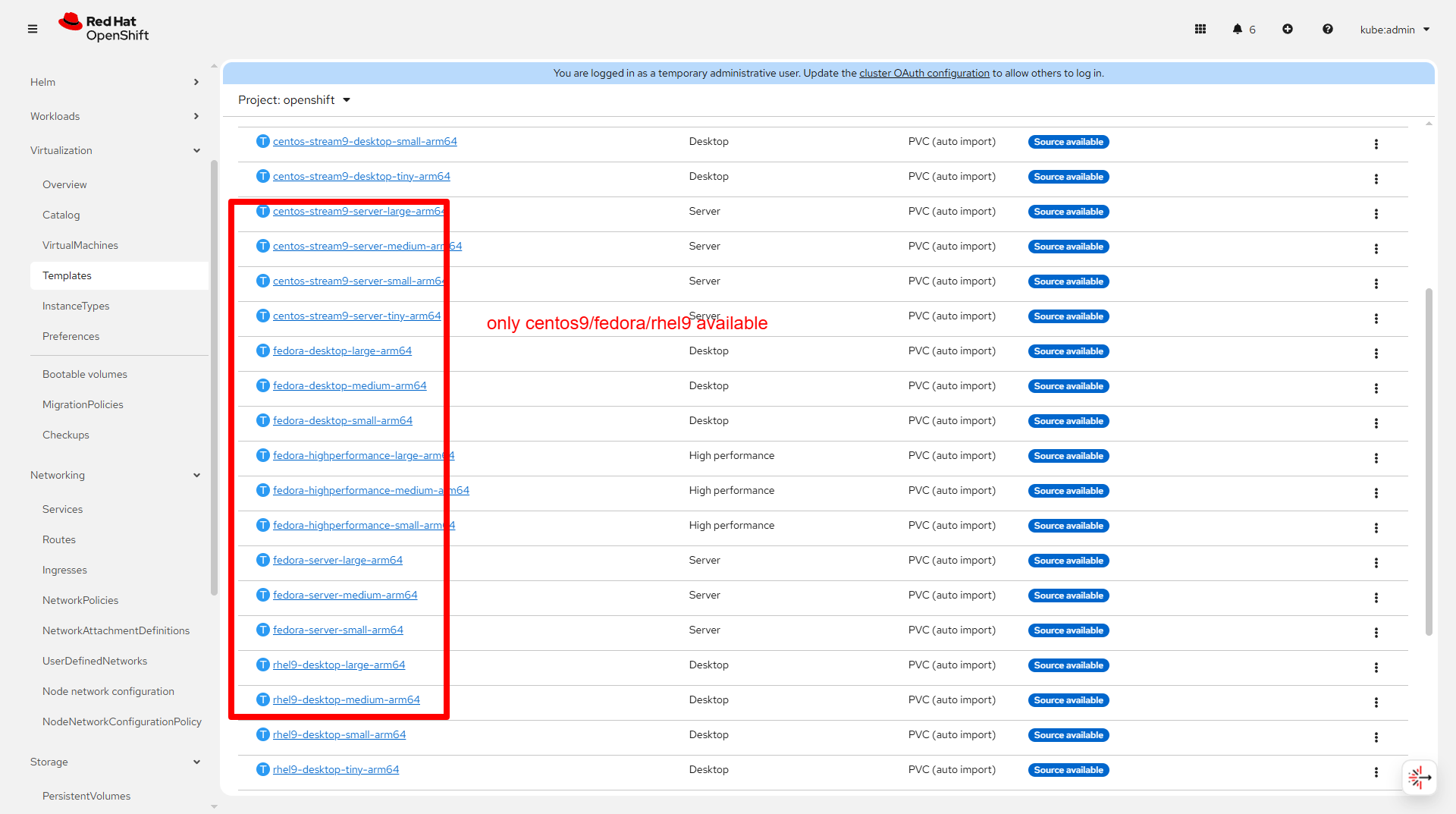Open kebab menu for fedora-server-small-arm64
The image size is (1456, 814).
(1376, 633)
